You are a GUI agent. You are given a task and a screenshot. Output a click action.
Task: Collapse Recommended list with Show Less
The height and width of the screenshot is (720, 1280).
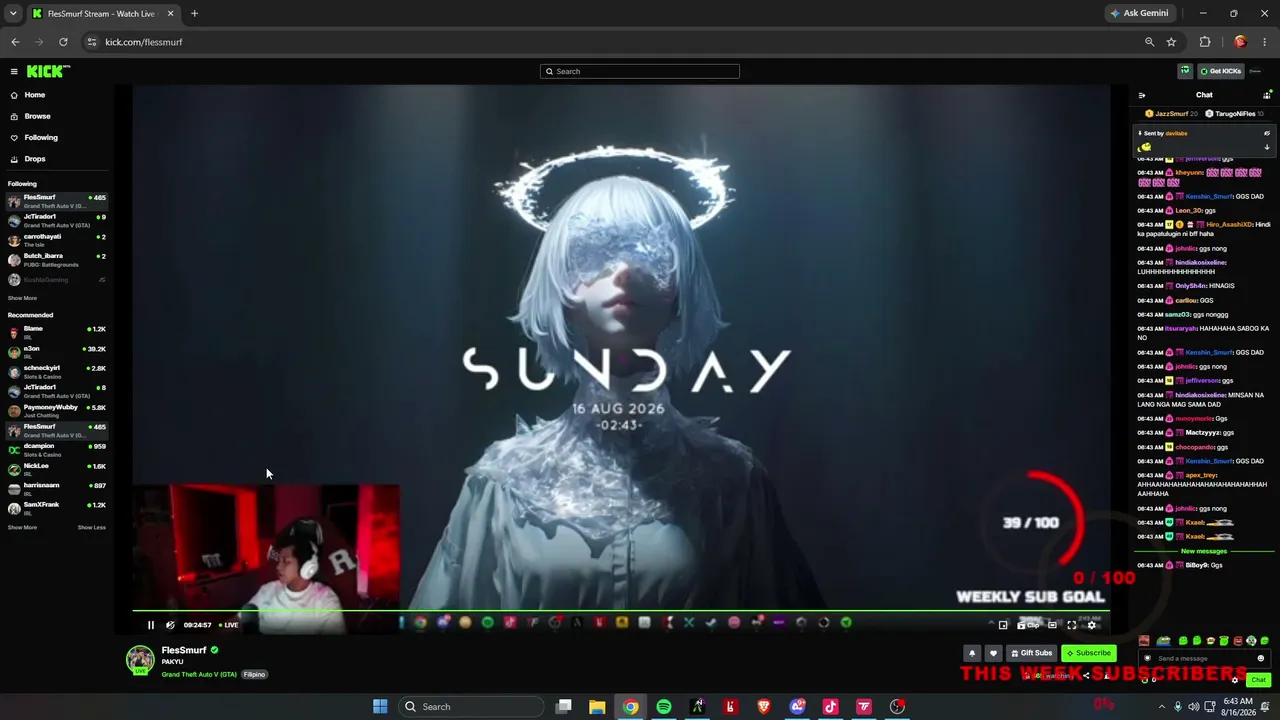coord(92,527)
